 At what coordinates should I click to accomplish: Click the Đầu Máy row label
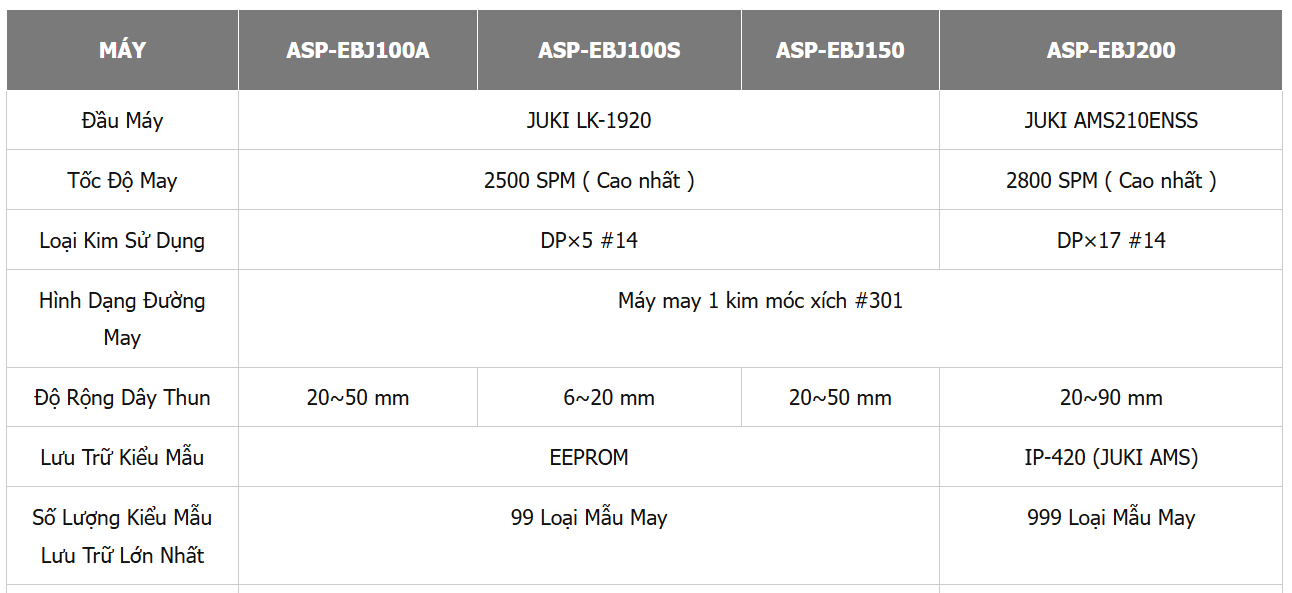[122, 120]
